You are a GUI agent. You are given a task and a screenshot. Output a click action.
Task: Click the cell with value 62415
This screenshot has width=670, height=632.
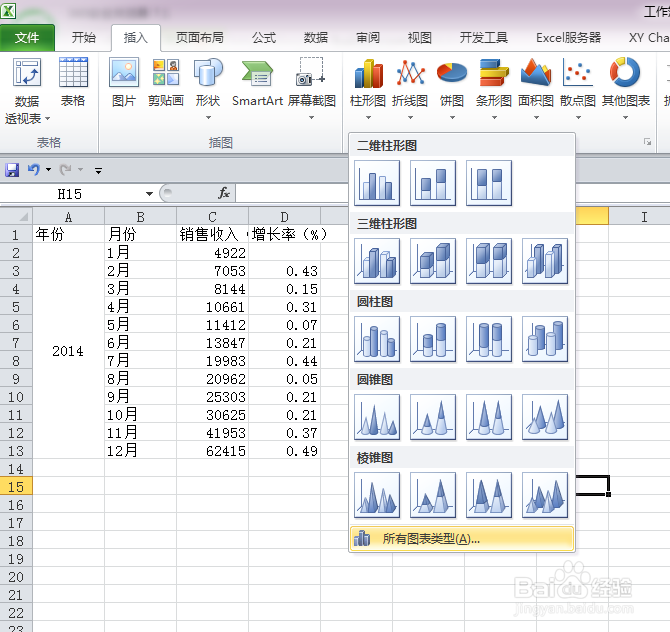(212, 451)
